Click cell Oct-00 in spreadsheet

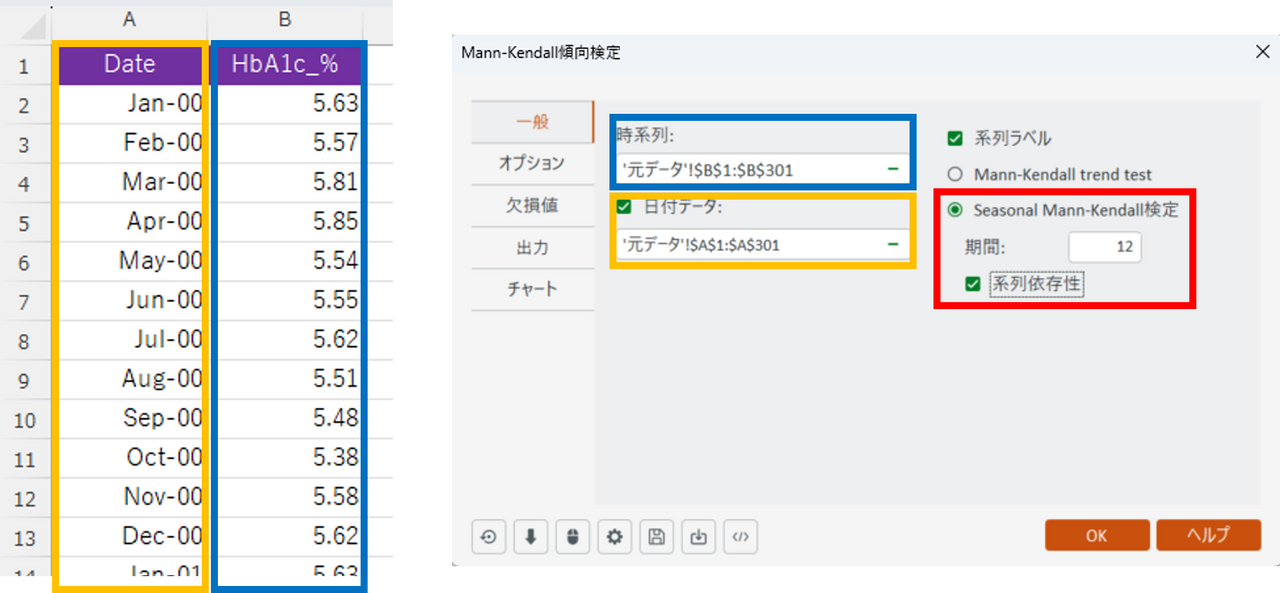[130, 457]
